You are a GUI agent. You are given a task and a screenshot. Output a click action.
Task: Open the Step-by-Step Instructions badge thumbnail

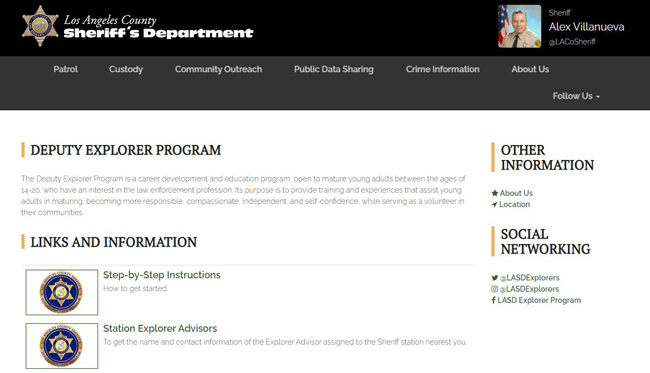(62, 292)
